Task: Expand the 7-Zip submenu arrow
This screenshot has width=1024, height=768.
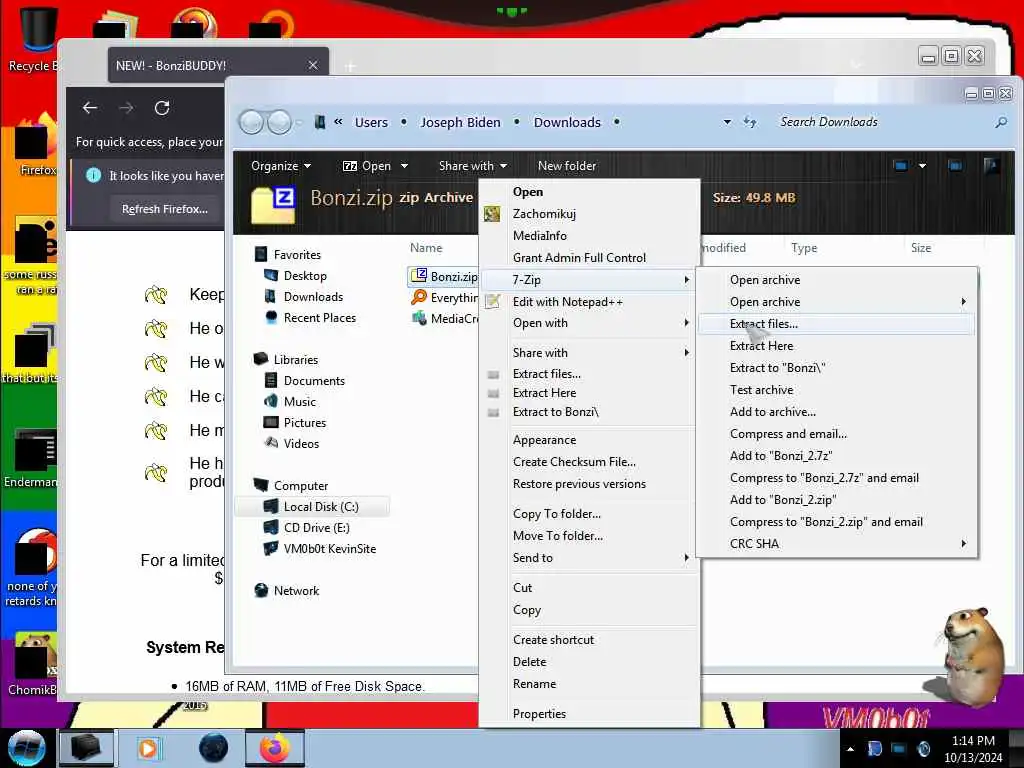Action: click(686, 280)
